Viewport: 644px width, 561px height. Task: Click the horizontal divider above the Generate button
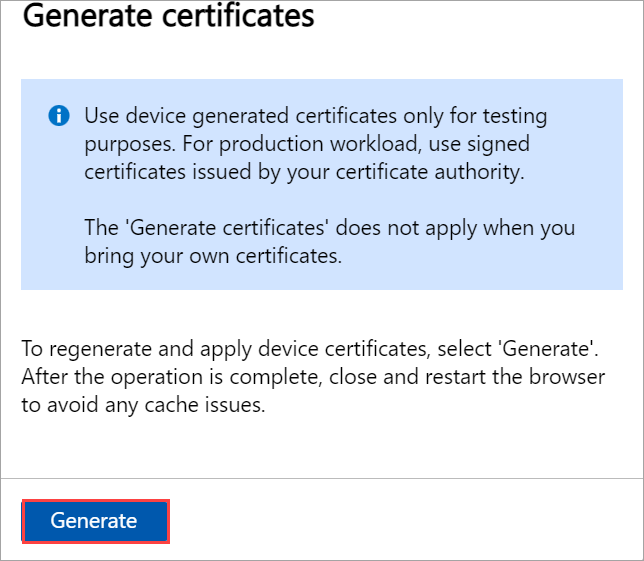pos(321,478)
